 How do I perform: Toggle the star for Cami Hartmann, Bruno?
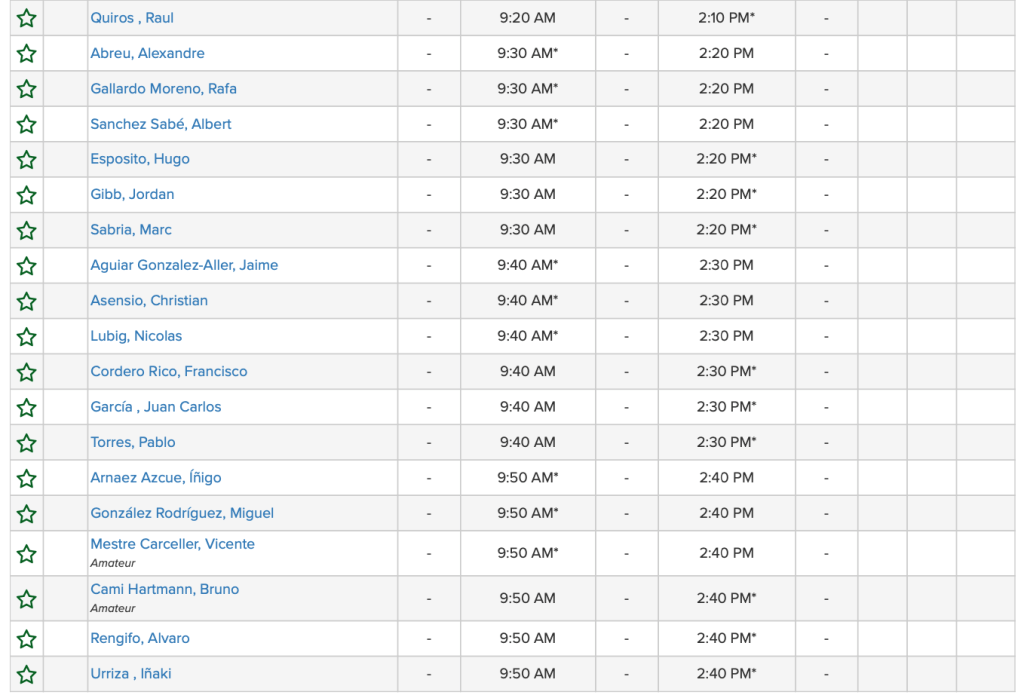pos(27,599)
